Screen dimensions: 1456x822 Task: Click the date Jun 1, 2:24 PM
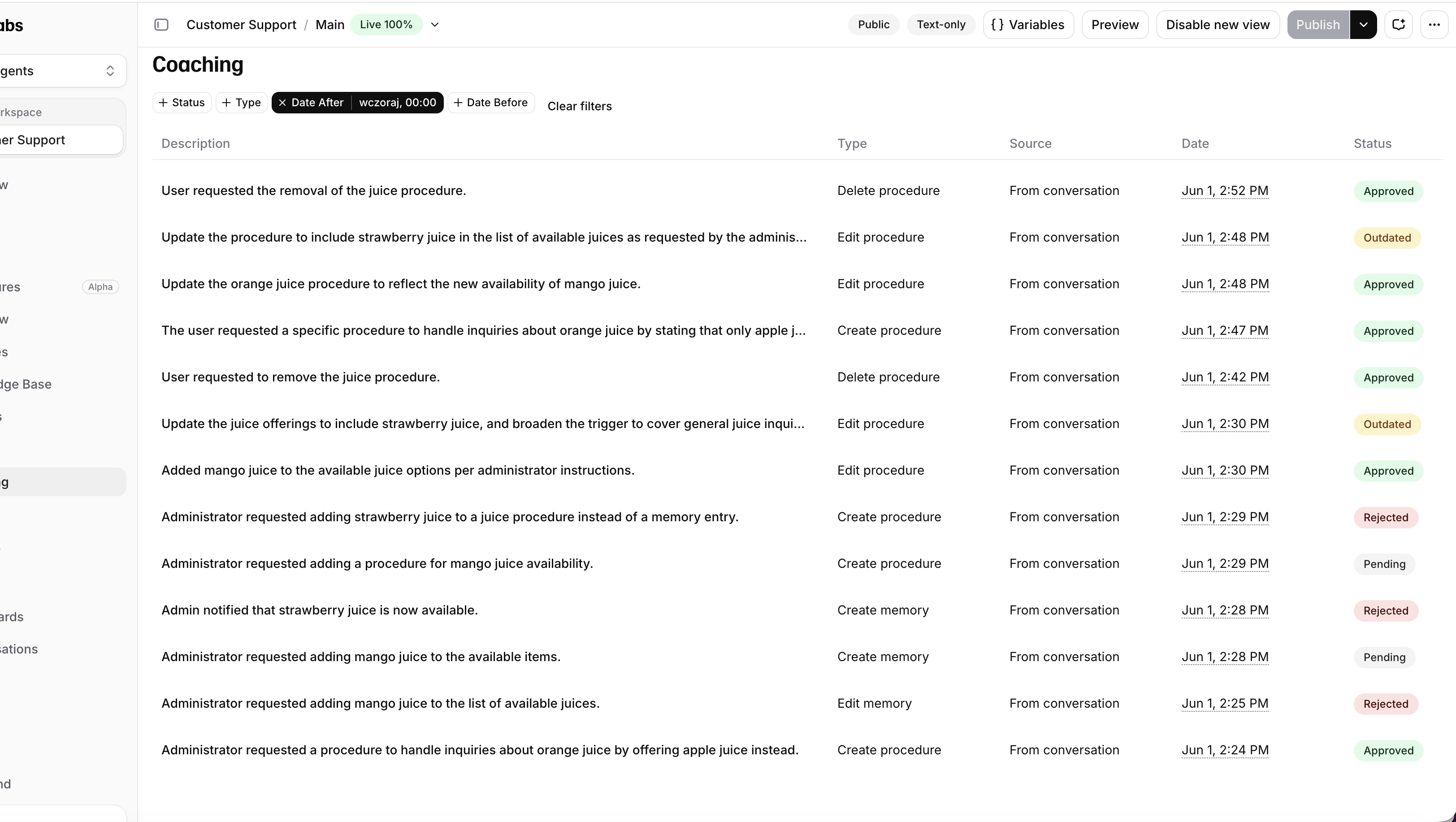coord(1225,750)
